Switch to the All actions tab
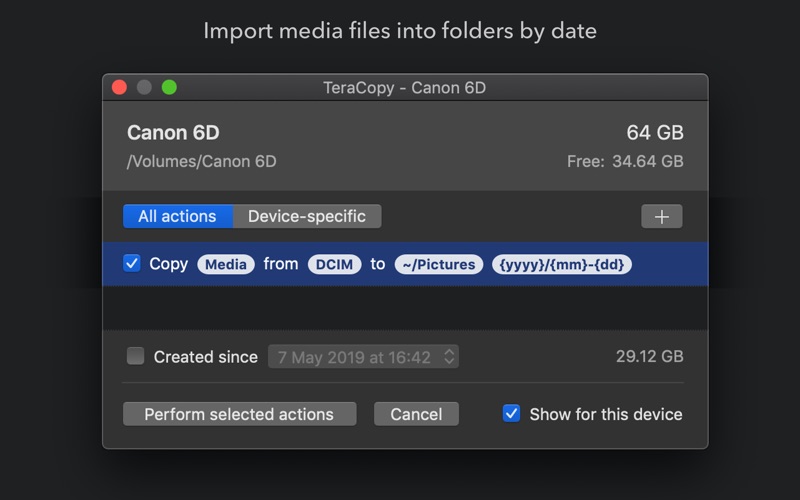800x500 pixels. (x=178, y=216)
